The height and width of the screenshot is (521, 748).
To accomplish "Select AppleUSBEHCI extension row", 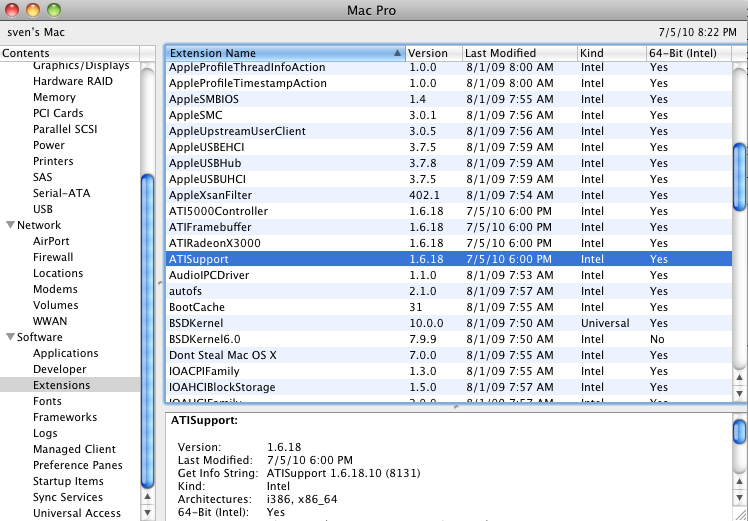I will click(x=449, y=147).
